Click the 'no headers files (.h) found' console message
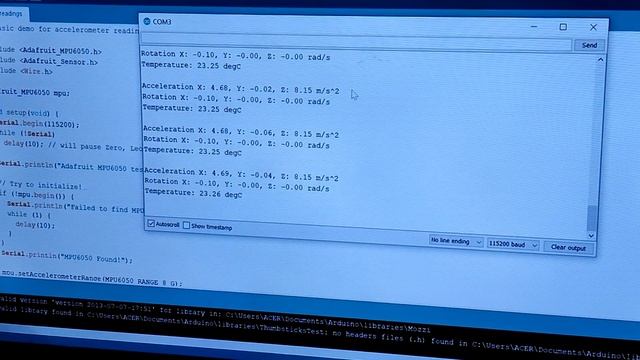Image resolution: width=640 pixels, height=360 pixels. coord(399,337)
